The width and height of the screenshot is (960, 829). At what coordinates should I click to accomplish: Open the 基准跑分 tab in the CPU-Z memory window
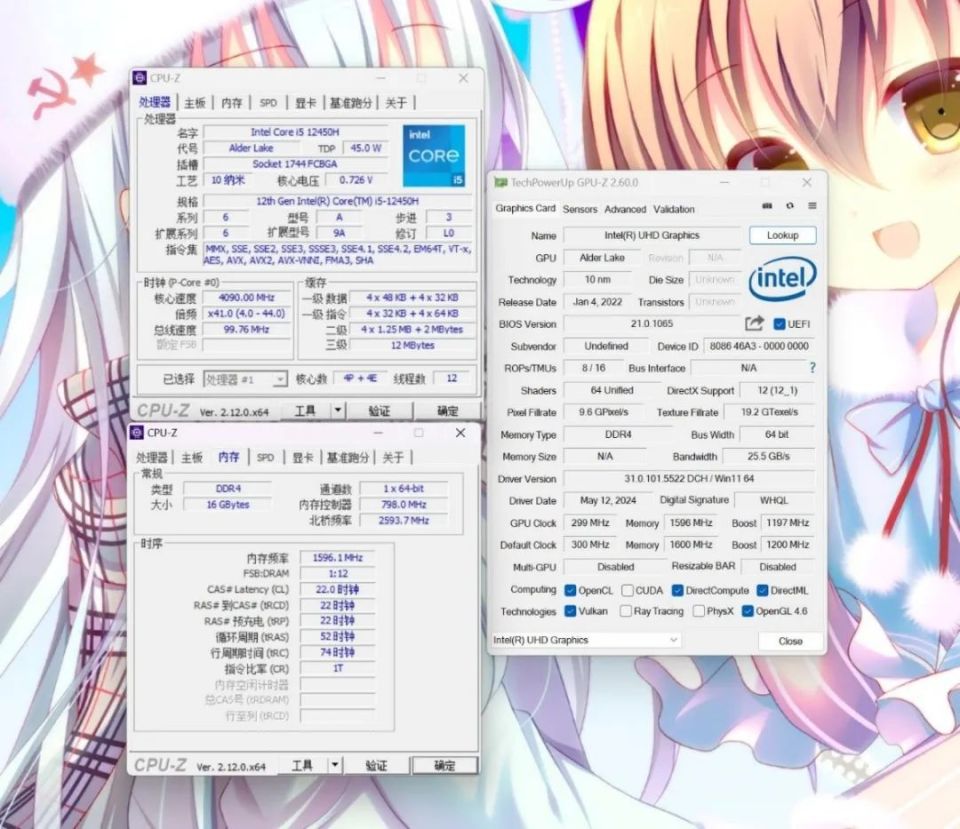click(x=348, y=457)
